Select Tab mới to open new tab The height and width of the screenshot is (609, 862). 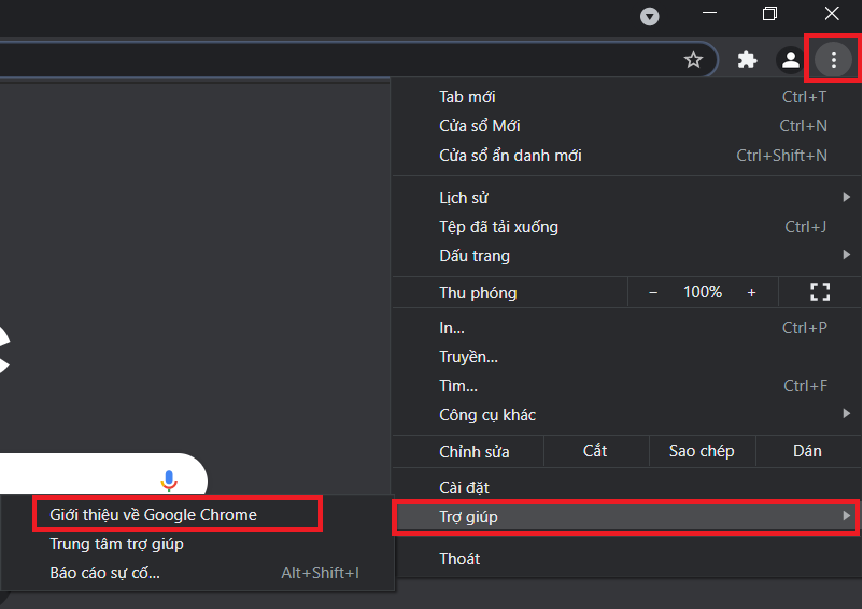[600, 96]
